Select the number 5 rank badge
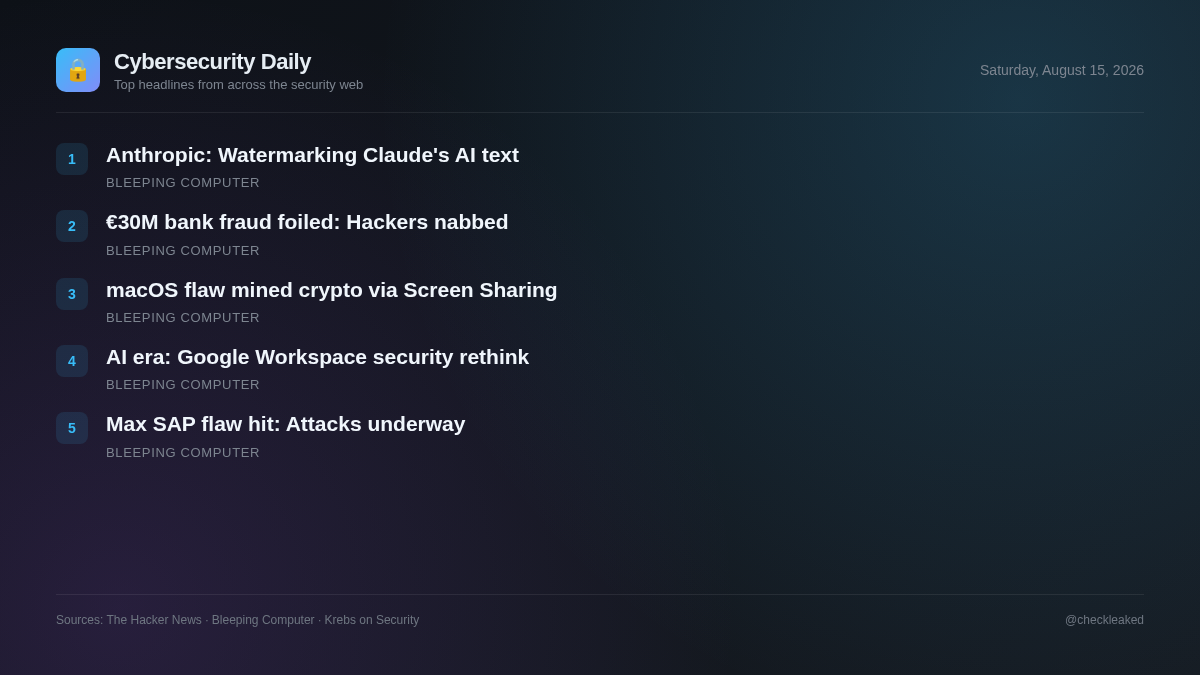This screenshot has height=675, width=1200. (x=72, y=428)
